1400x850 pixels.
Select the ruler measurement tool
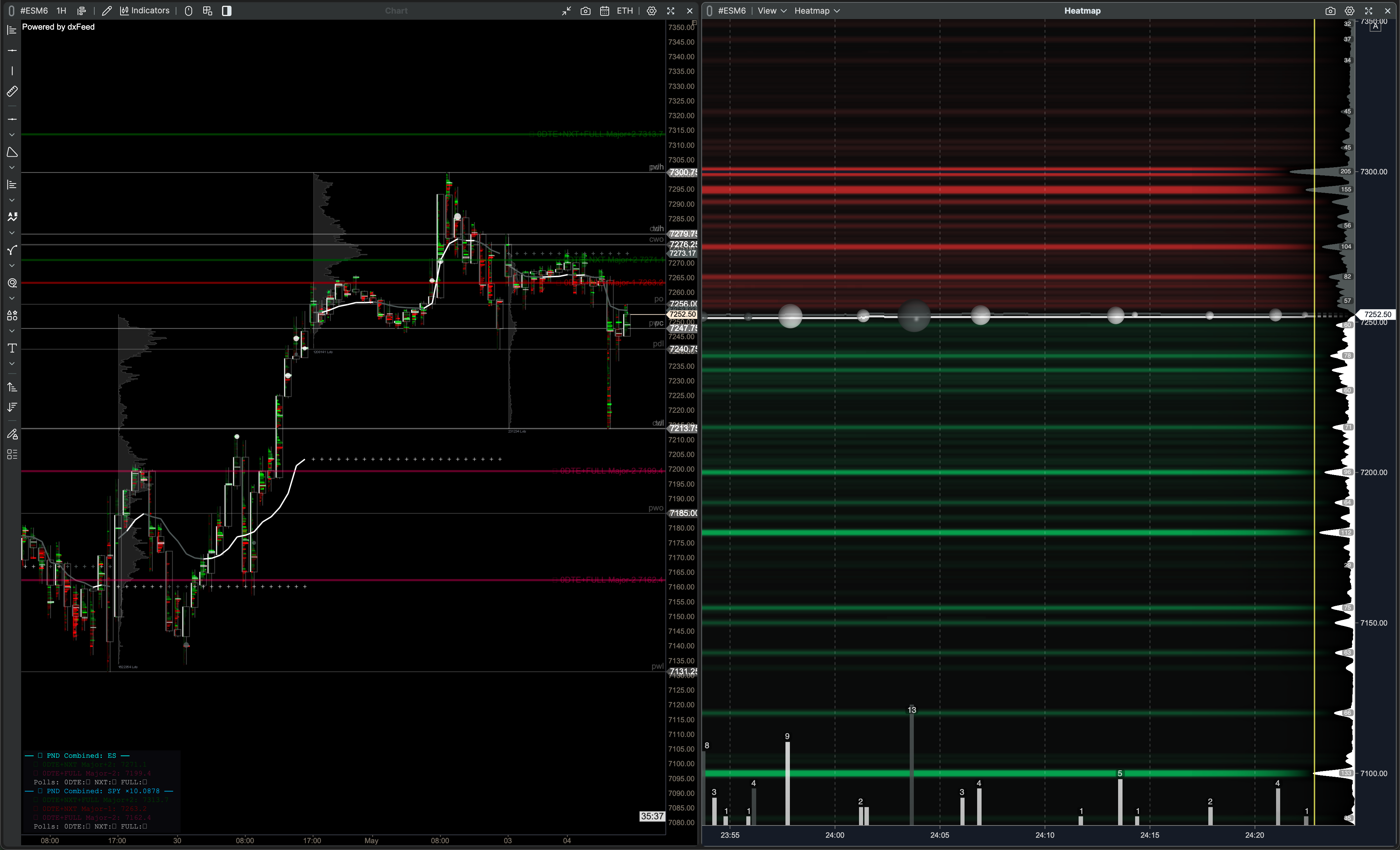12,92
